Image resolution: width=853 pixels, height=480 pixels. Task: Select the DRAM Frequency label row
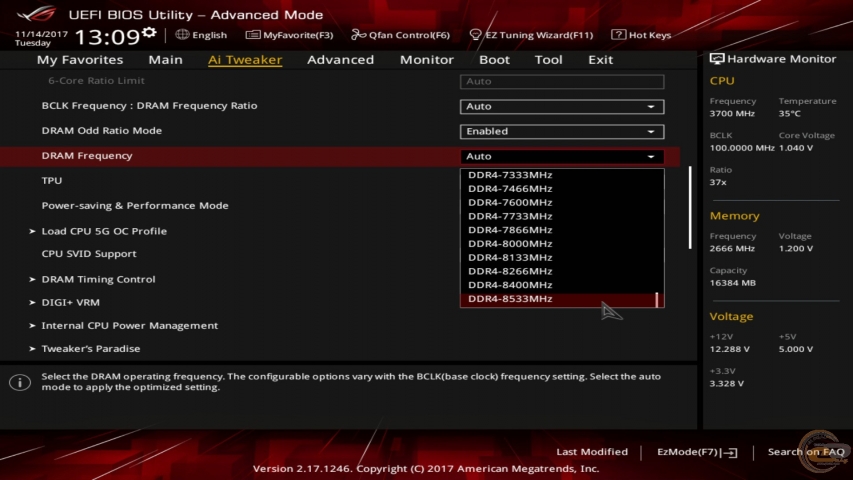87,156
